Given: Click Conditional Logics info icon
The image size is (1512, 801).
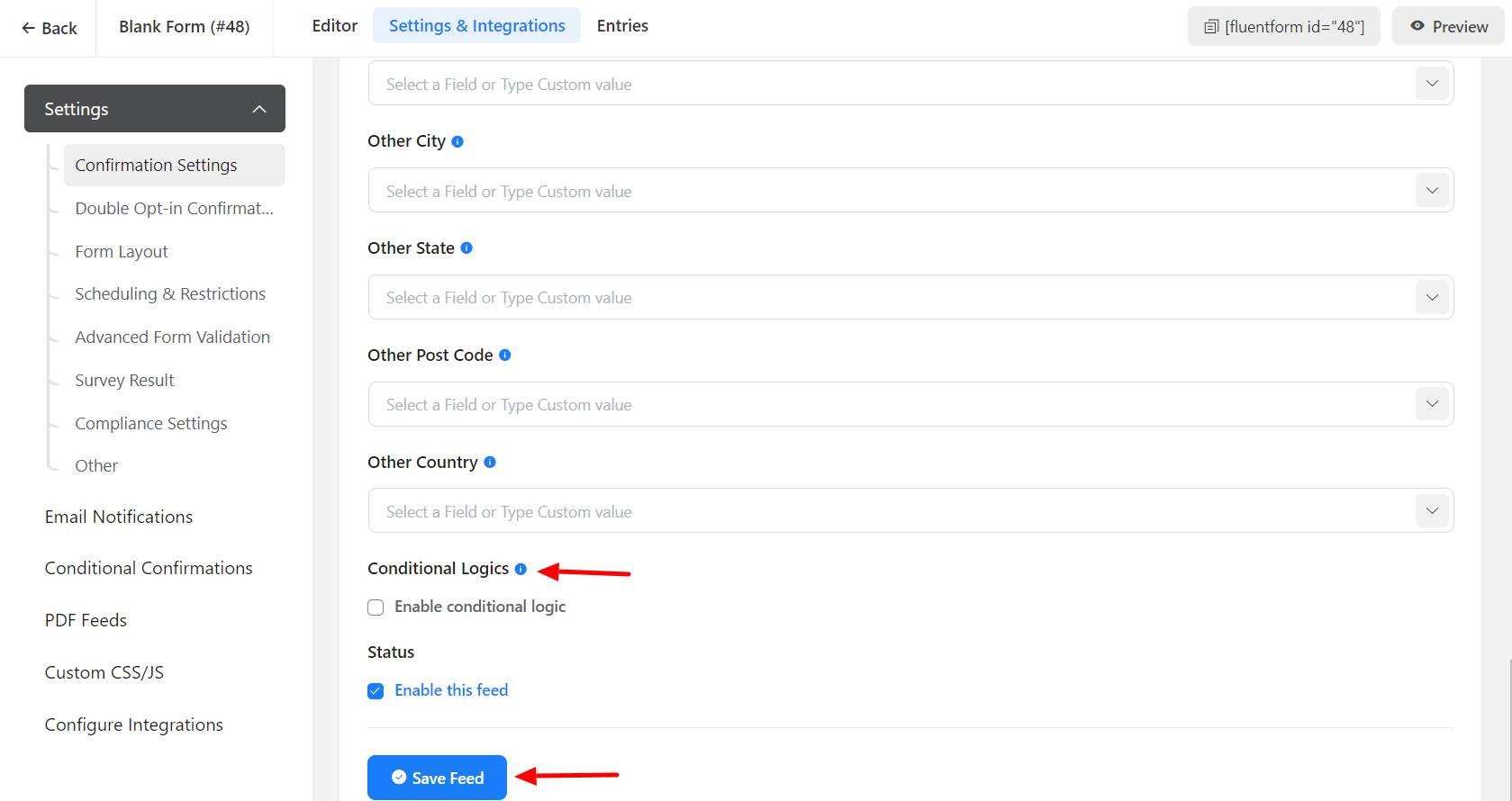Looking at the screenshot, I should pos(521,569).
